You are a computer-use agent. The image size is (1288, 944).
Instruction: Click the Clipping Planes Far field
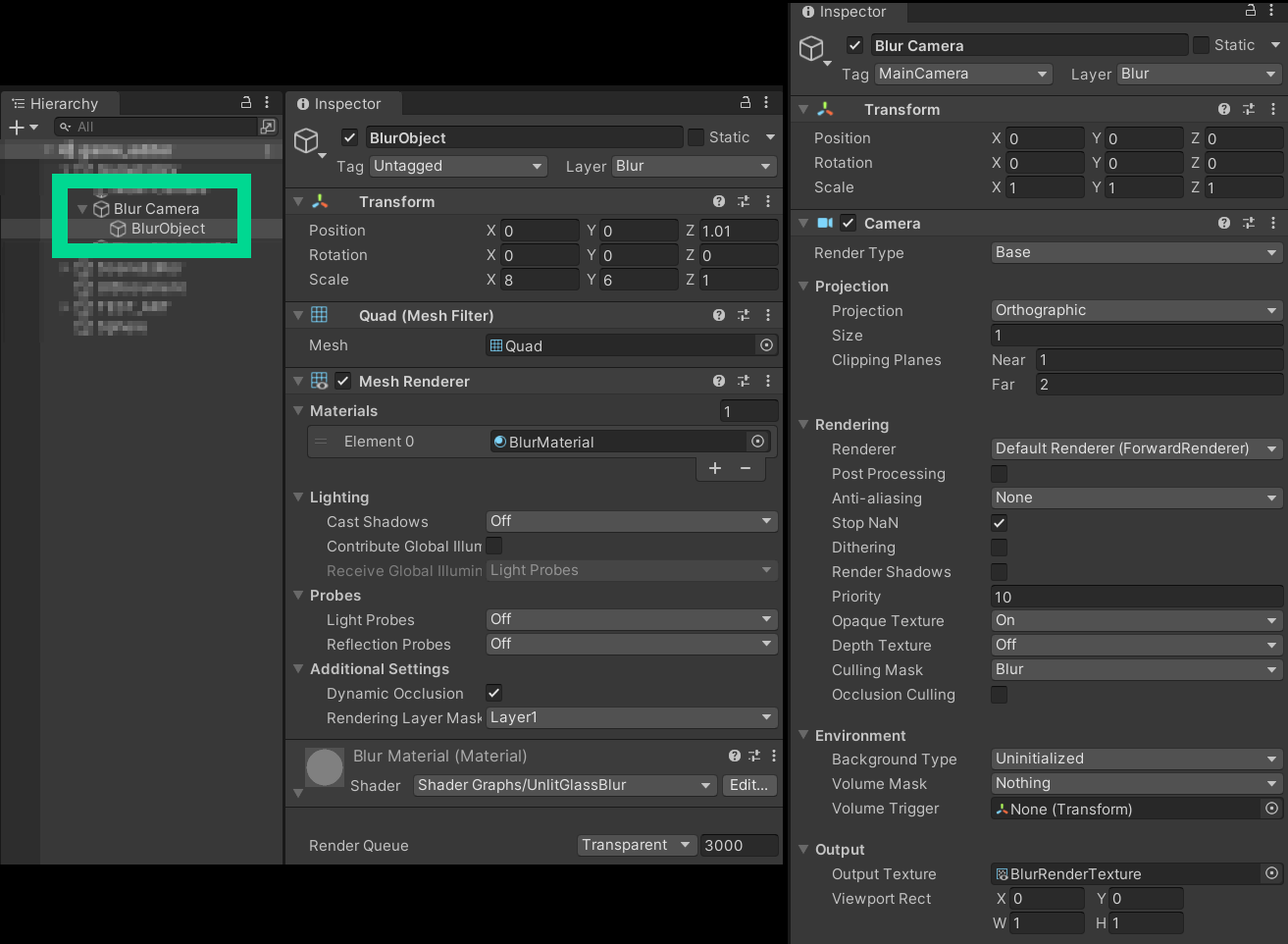pos(1159,385)
